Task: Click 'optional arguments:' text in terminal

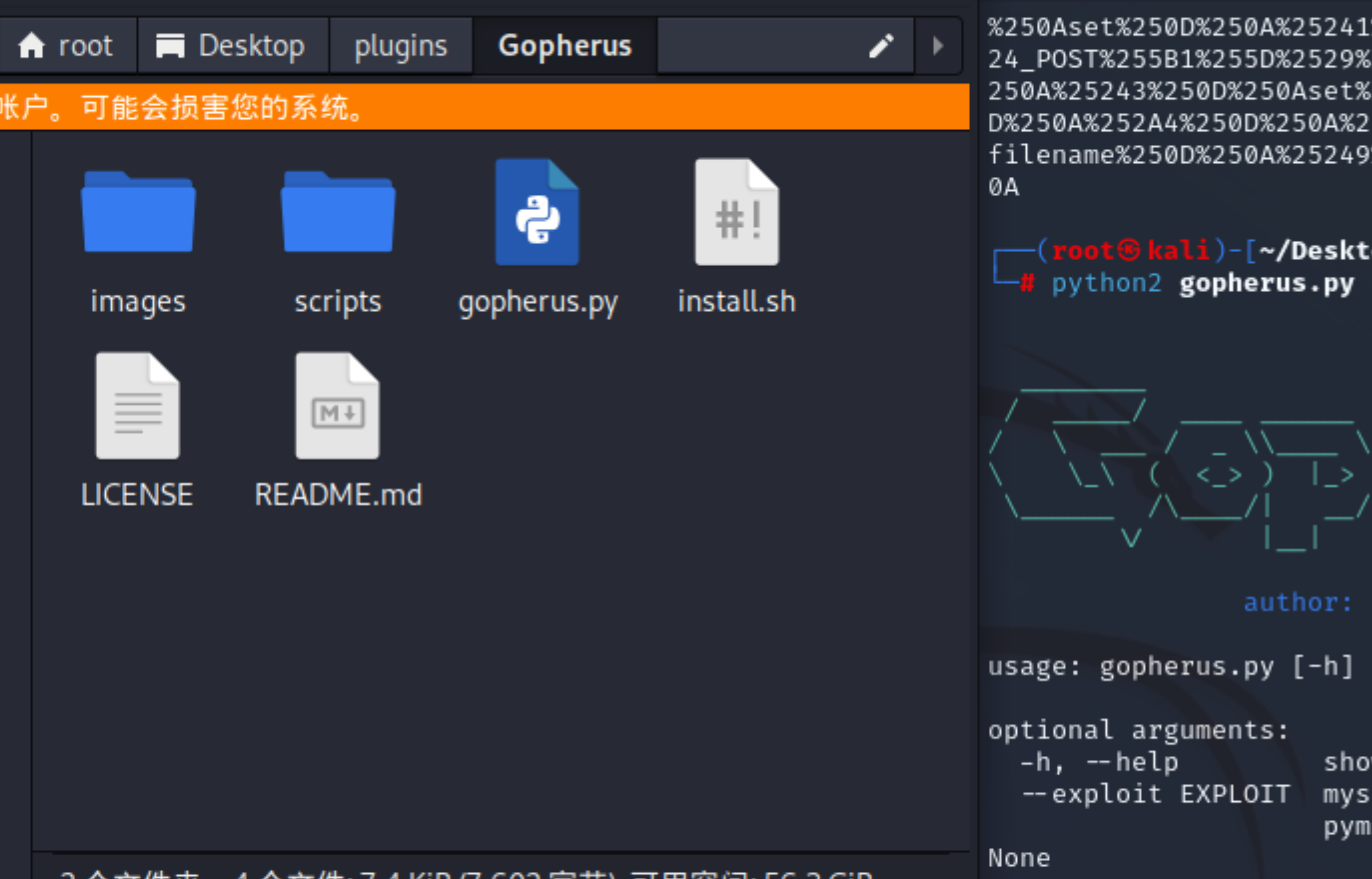Action: [1139, 730]
